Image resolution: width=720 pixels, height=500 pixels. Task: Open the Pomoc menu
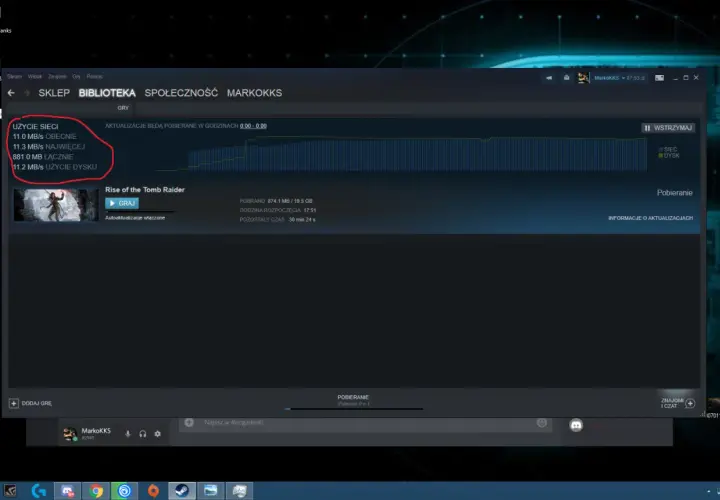point(95,77)
